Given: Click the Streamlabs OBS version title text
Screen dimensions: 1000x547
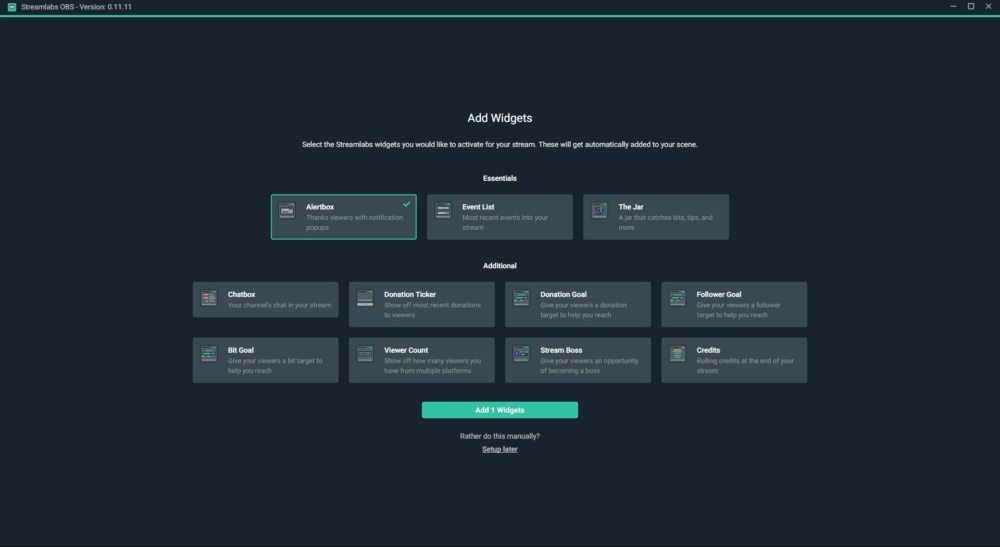Looking at the screenshot, I should click(x=77, y=7).
